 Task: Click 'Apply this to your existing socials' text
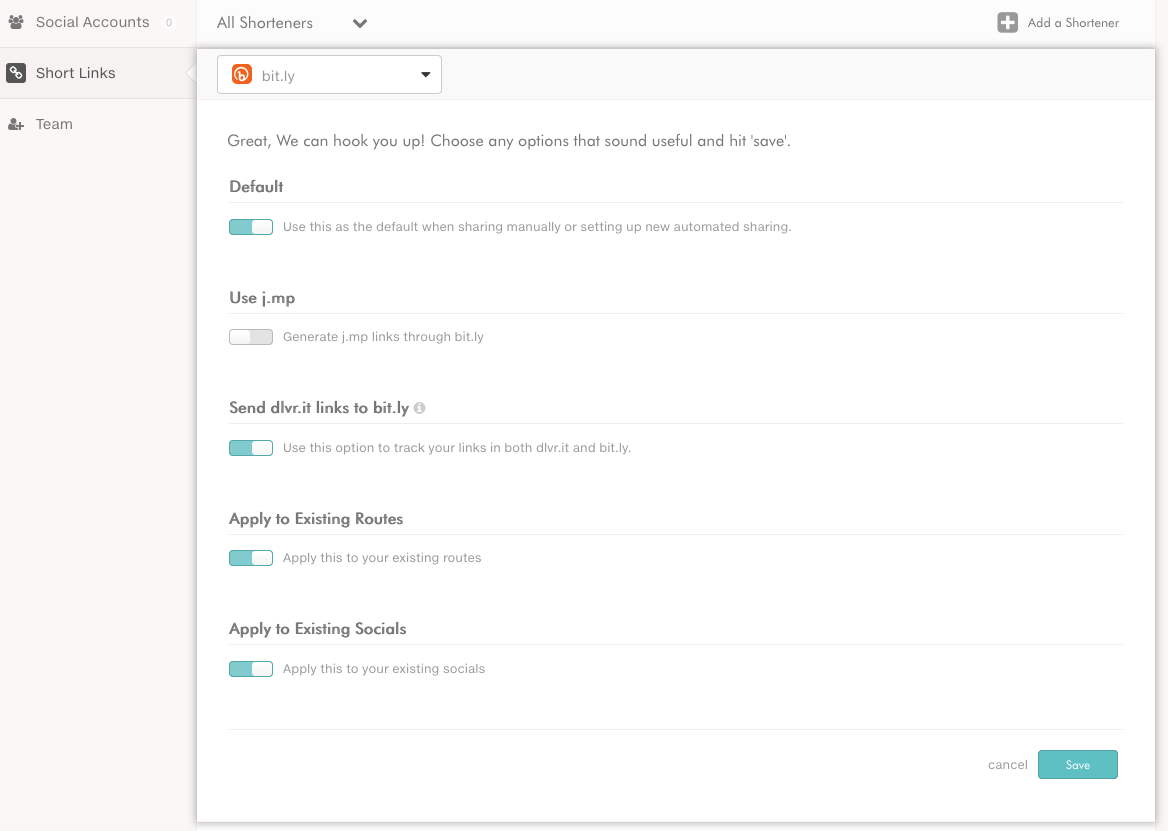pyautogui.click(x=384, y=669)
